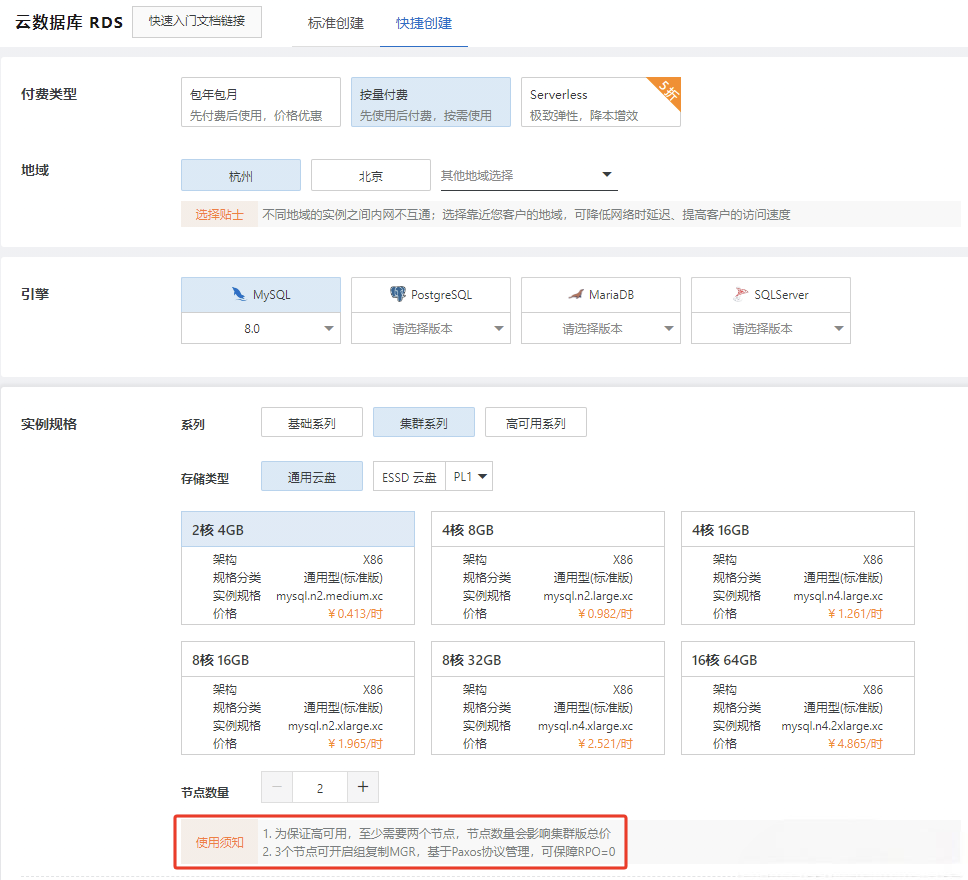Viewport: 968px width, 880px height.
Task: Click spec name mysql.n2.large.xc
Action: (x=588, y=596)
